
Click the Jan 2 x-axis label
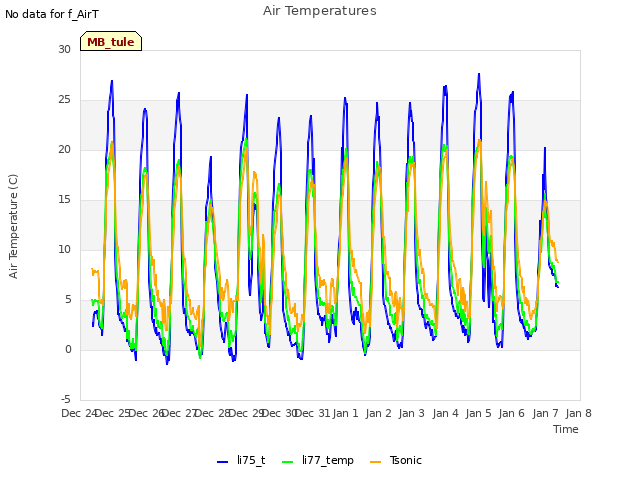(x=378, y=413)
